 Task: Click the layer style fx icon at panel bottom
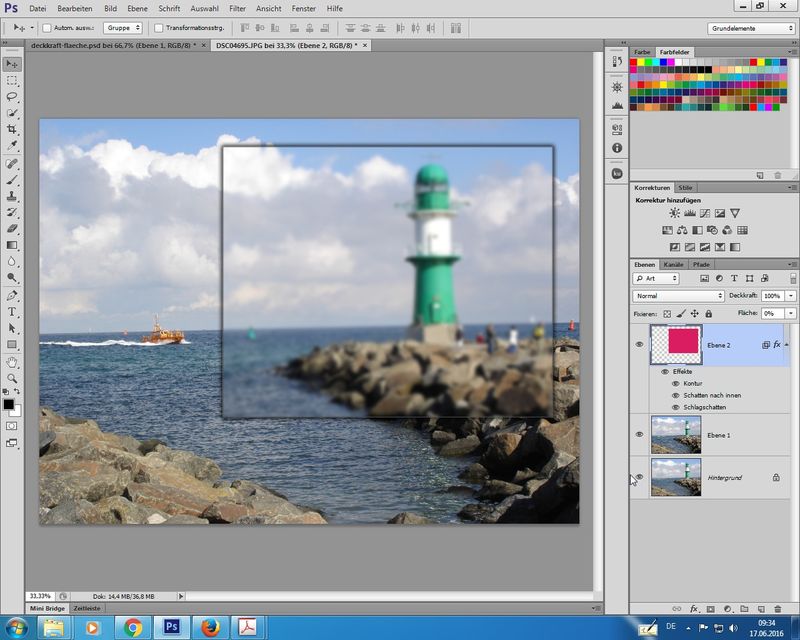[x=694, y=609]
